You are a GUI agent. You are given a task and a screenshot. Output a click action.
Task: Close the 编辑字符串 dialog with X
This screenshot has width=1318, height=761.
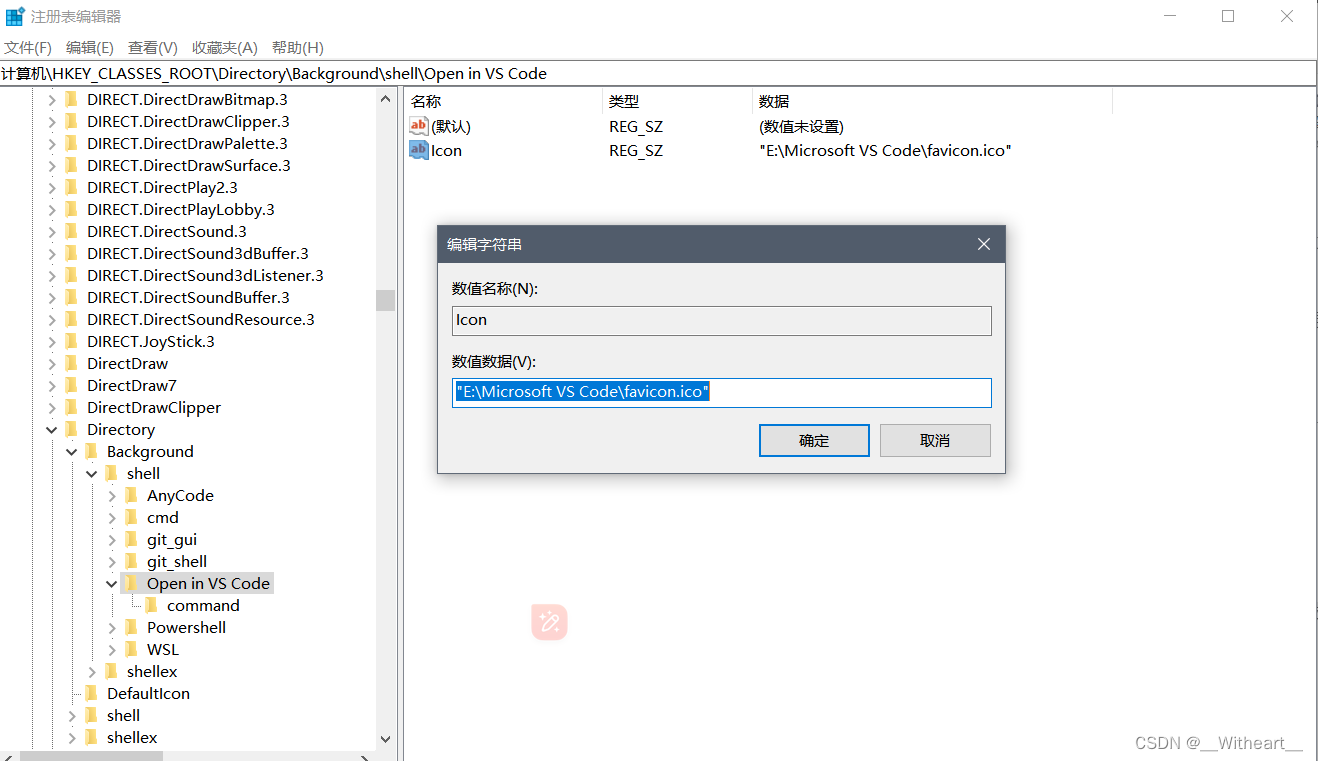tap(984, 244)
